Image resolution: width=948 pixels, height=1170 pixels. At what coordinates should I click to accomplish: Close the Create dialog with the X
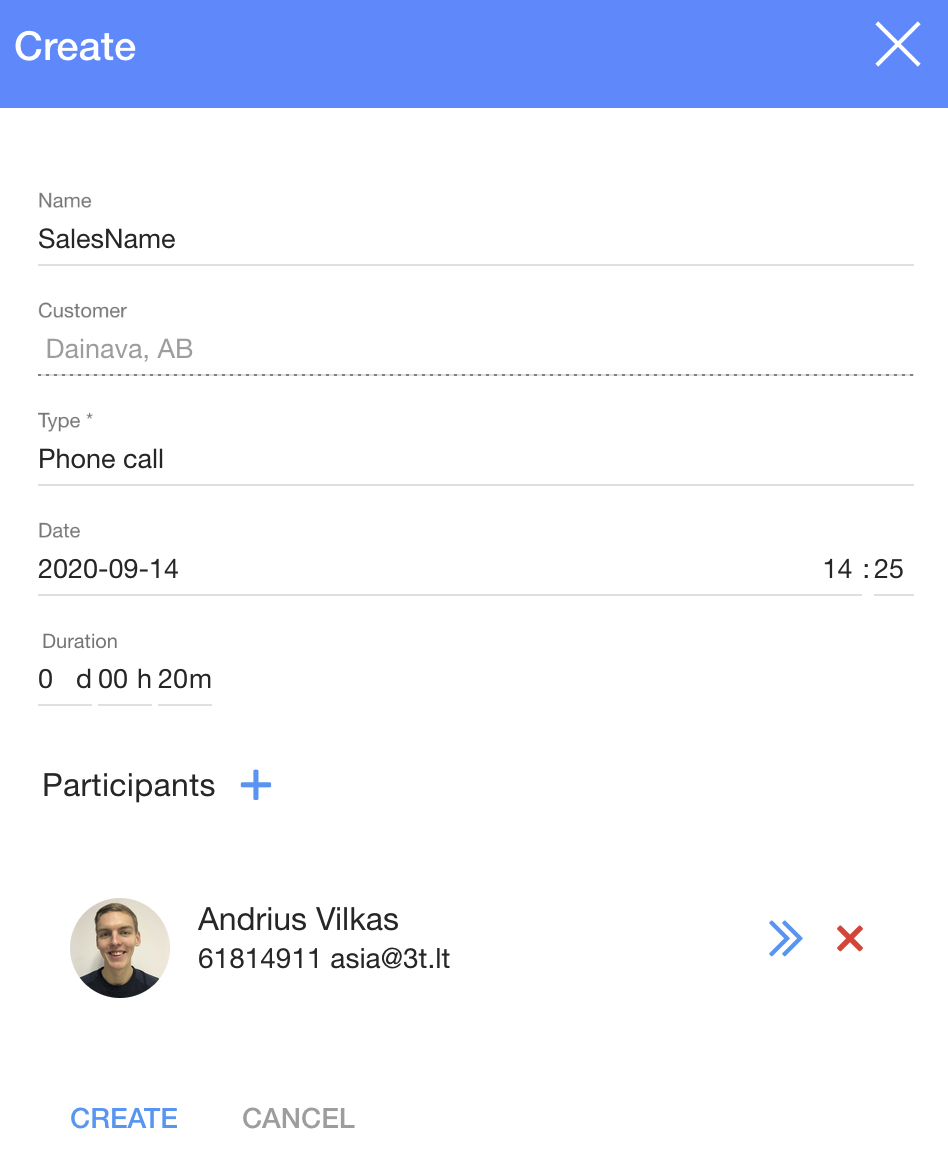(897, 45)
